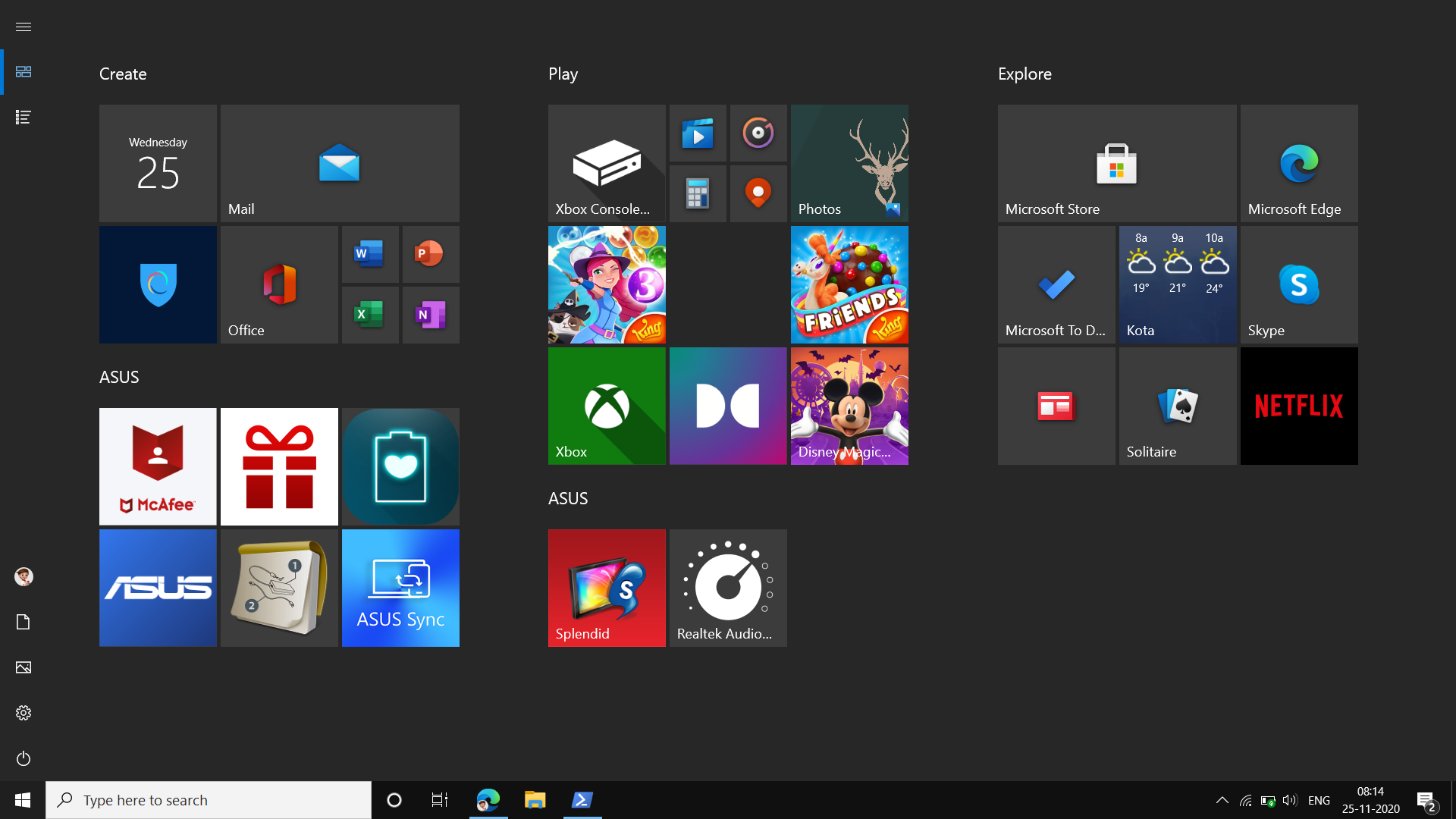Open Edge from the taskbar

pos(488,800)
